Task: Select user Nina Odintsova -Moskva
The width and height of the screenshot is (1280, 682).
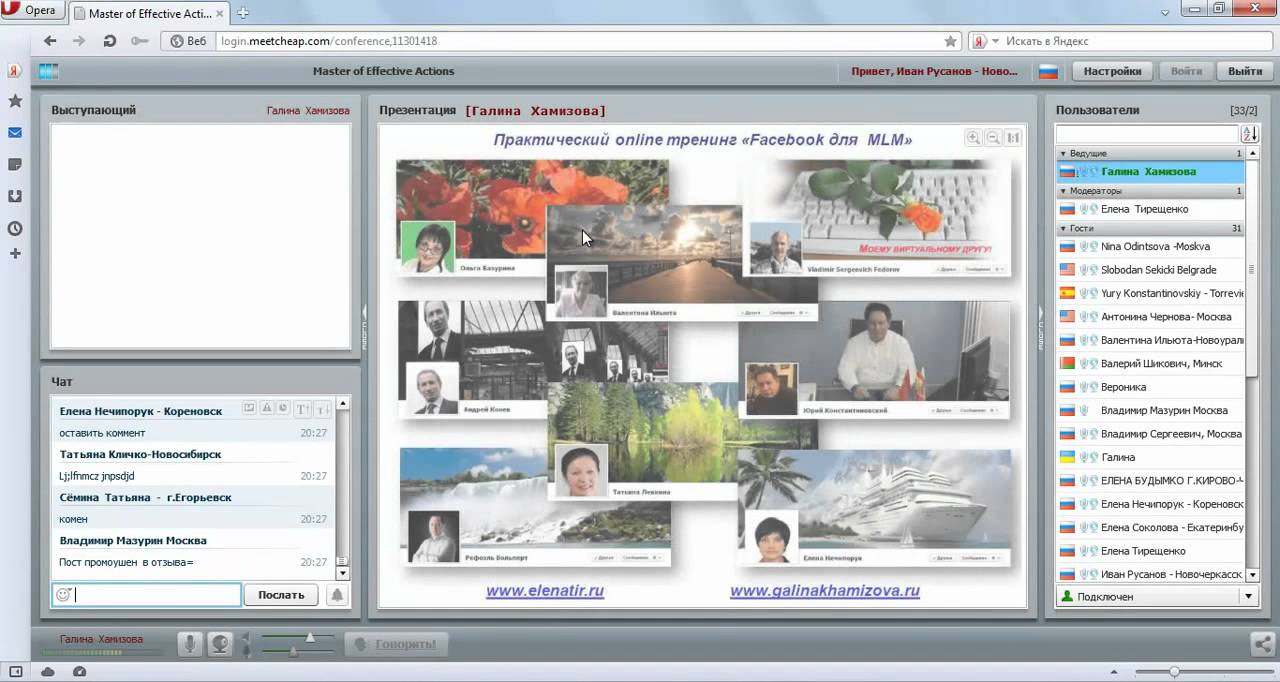Action: click(1150, 246)
